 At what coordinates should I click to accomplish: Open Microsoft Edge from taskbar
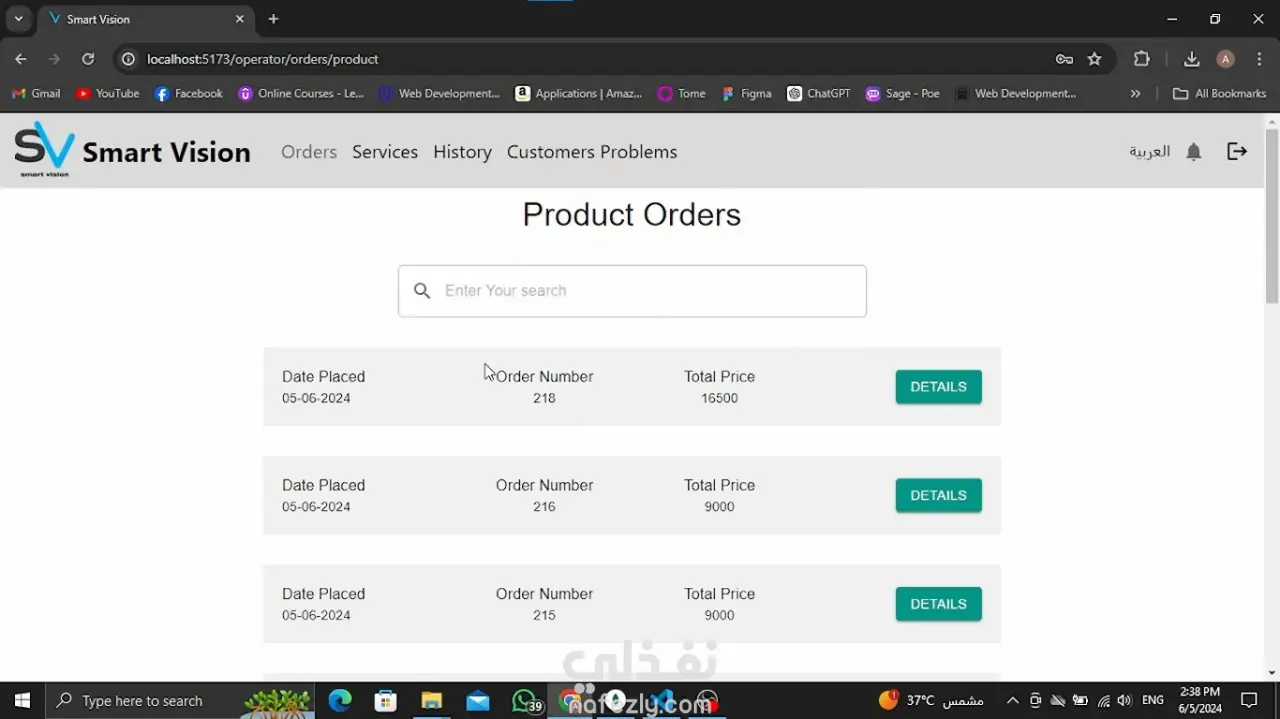(x=340, y=700)
